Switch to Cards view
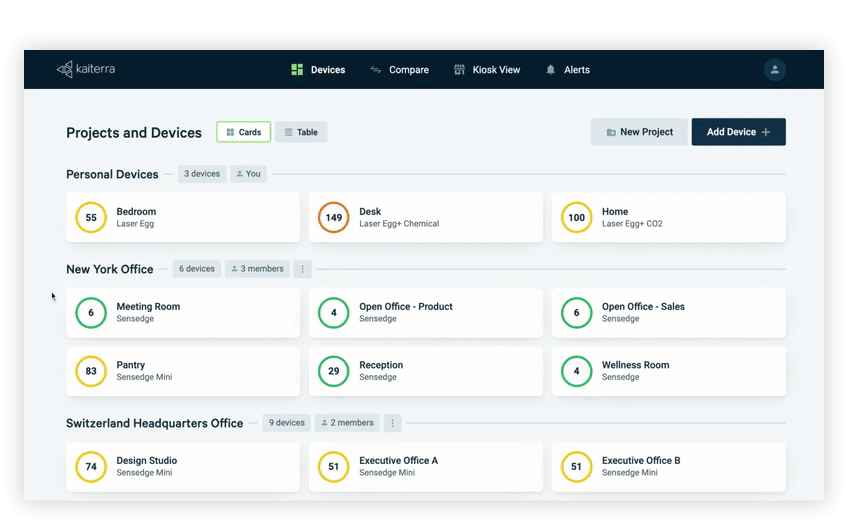 click(243, 132)
